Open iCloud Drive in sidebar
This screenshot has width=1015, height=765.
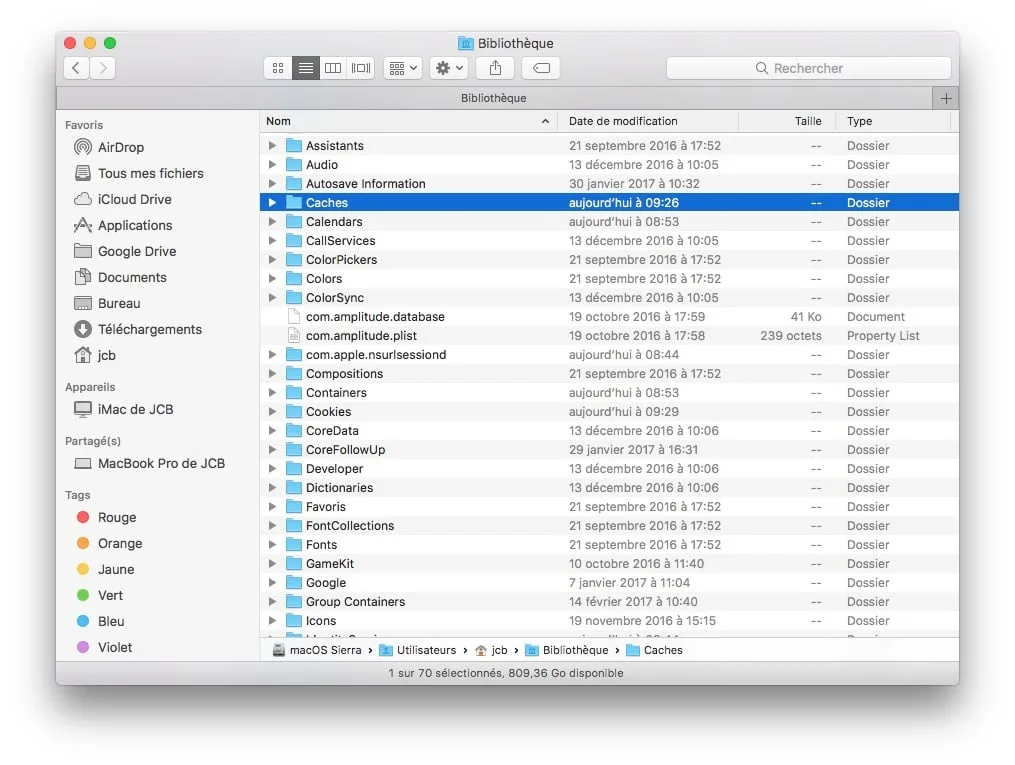(x=122, y=199)
